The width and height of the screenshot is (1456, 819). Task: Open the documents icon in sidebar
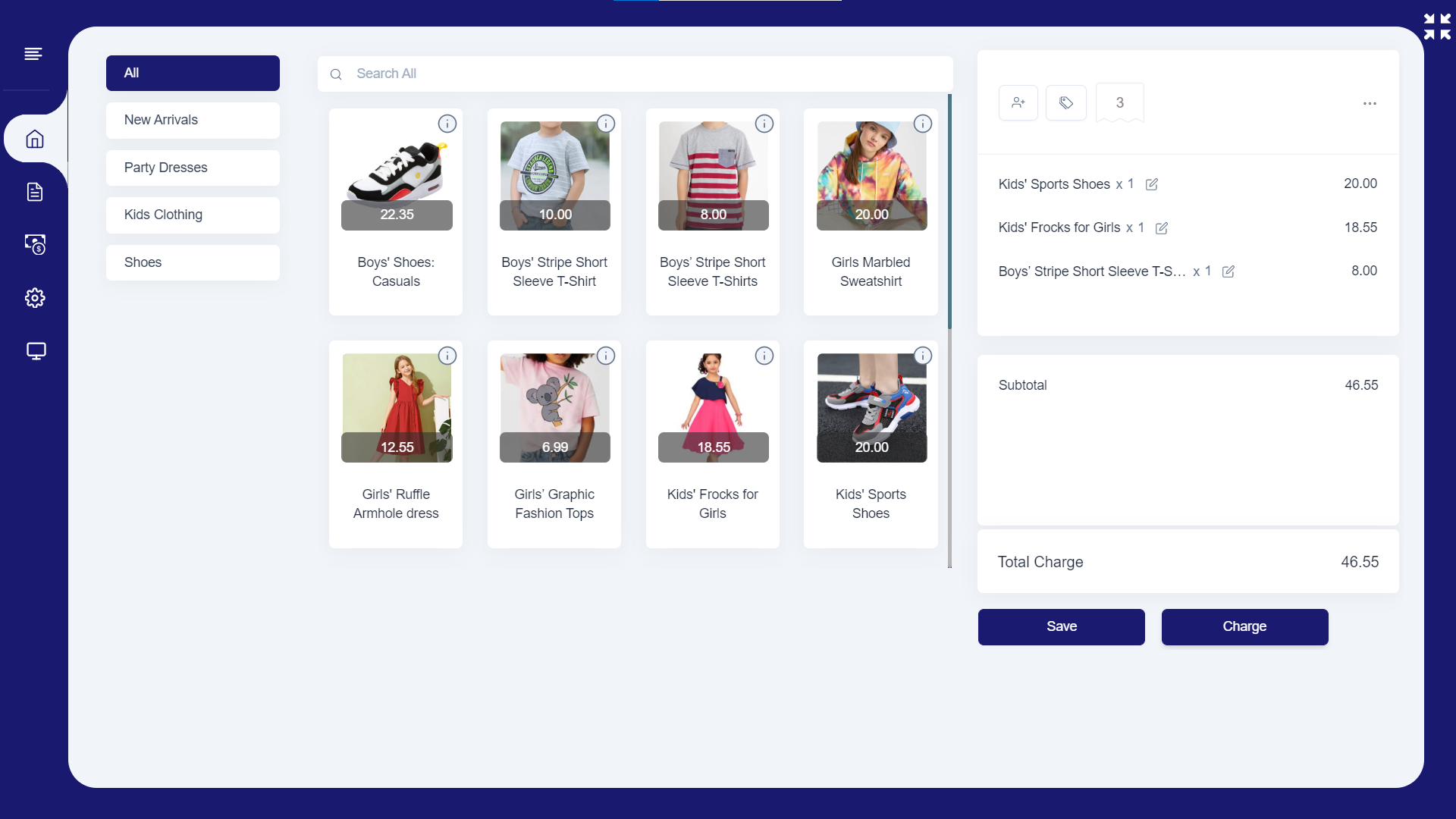click(35, 192)
